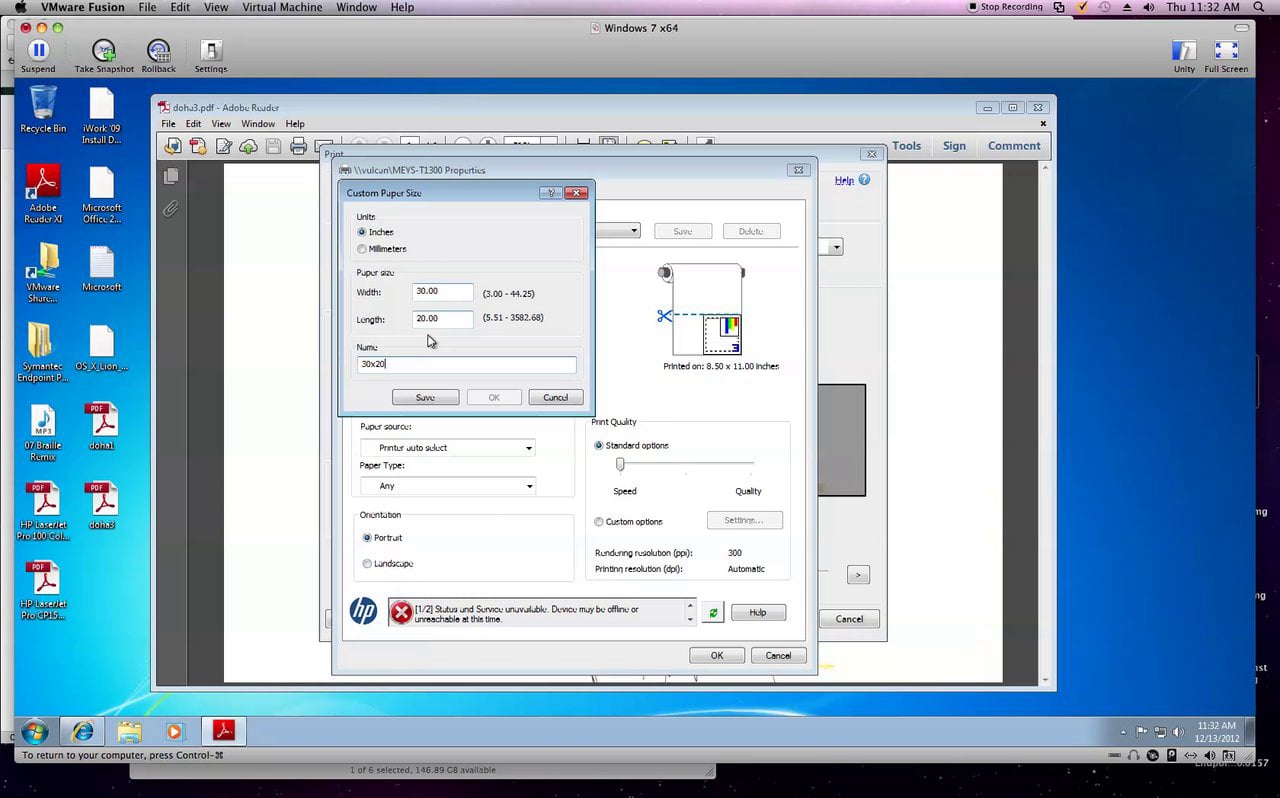Select the doha1 PDF on the desktop
The width and height of the screenshot is (1280, 798).
(102, 427)
